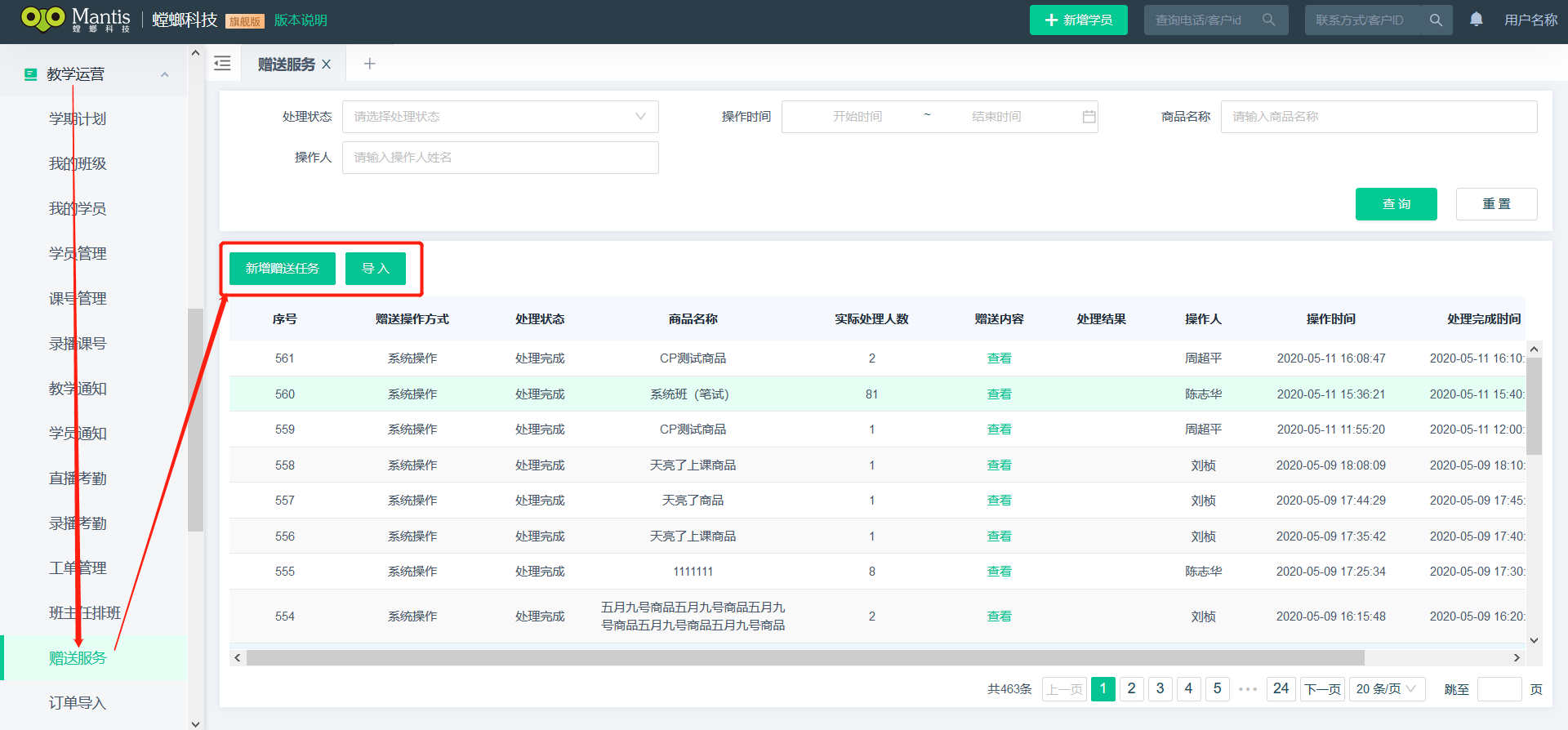
Task: Click 查看 link in row 560
Action: 999,394
